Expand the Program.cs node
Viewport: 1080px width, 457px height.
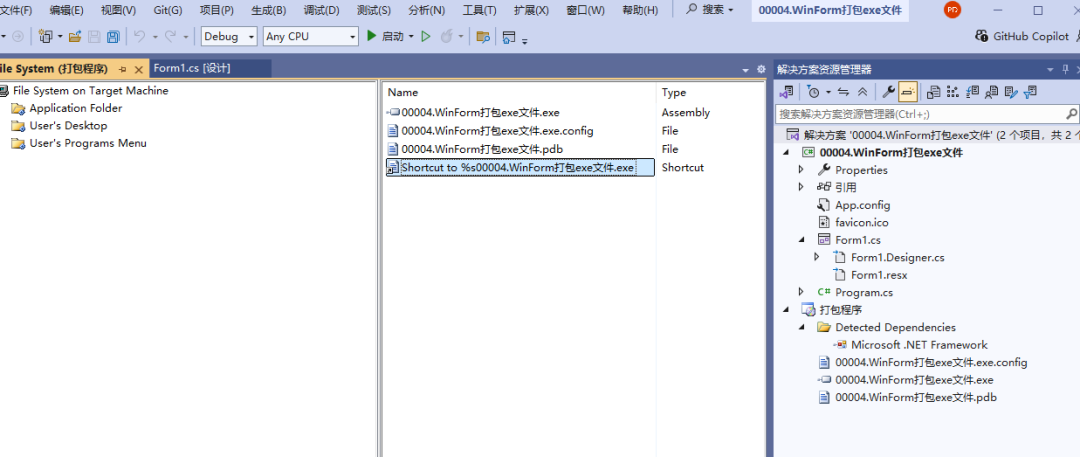[x=800, y=292]
